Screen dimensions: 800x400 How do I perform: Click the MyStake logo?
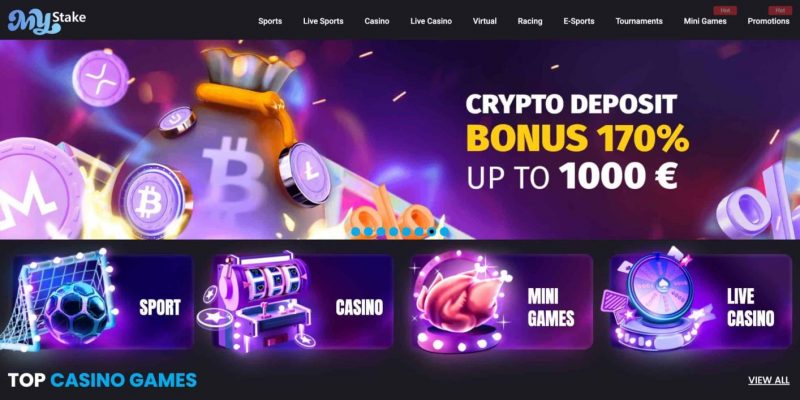46,21
